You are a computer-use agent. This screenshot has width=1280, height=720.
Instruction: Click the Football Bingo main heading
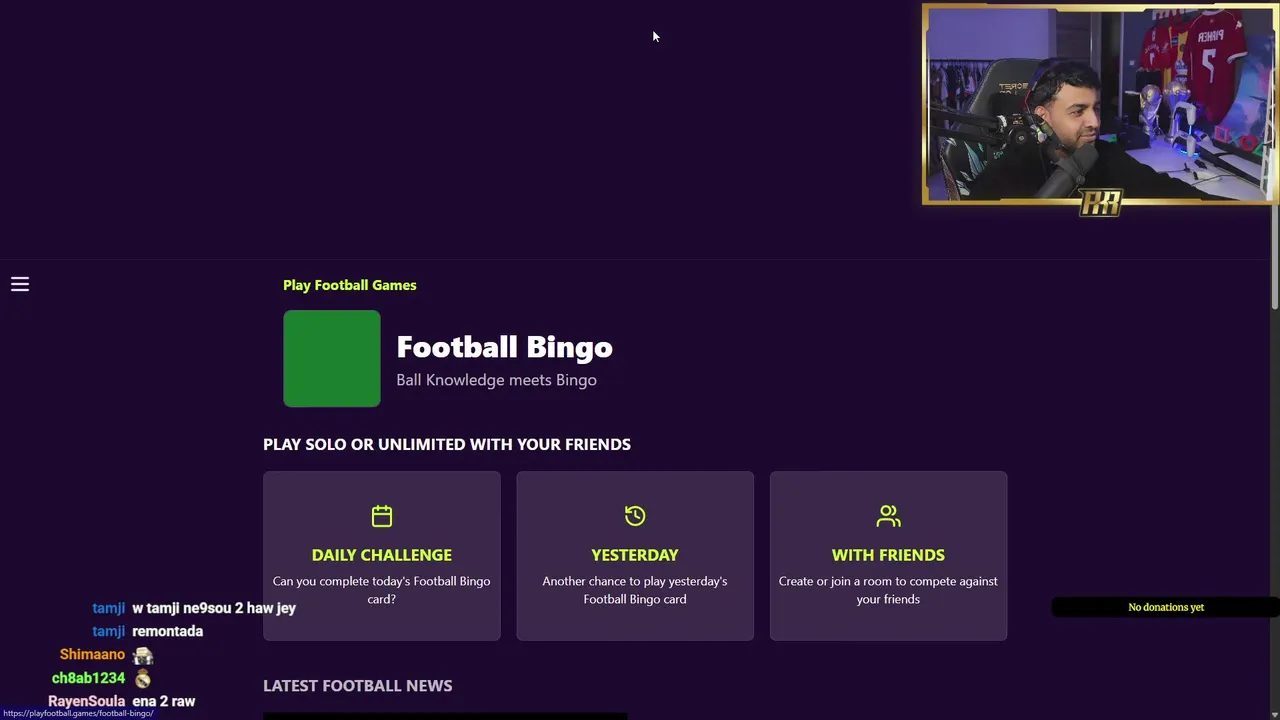coord(504,347)
